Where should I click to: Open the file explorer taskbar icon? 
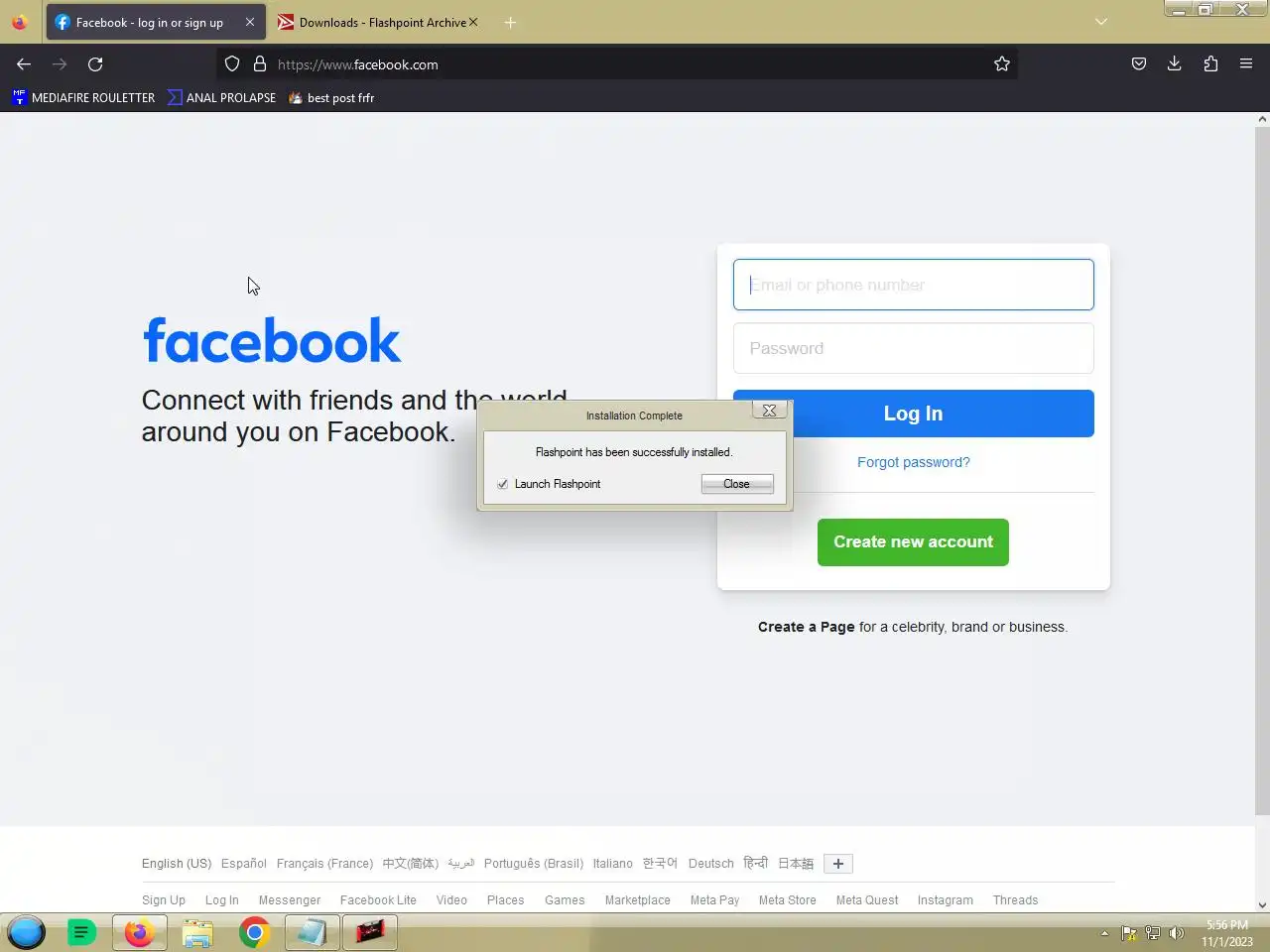(197, 932)
